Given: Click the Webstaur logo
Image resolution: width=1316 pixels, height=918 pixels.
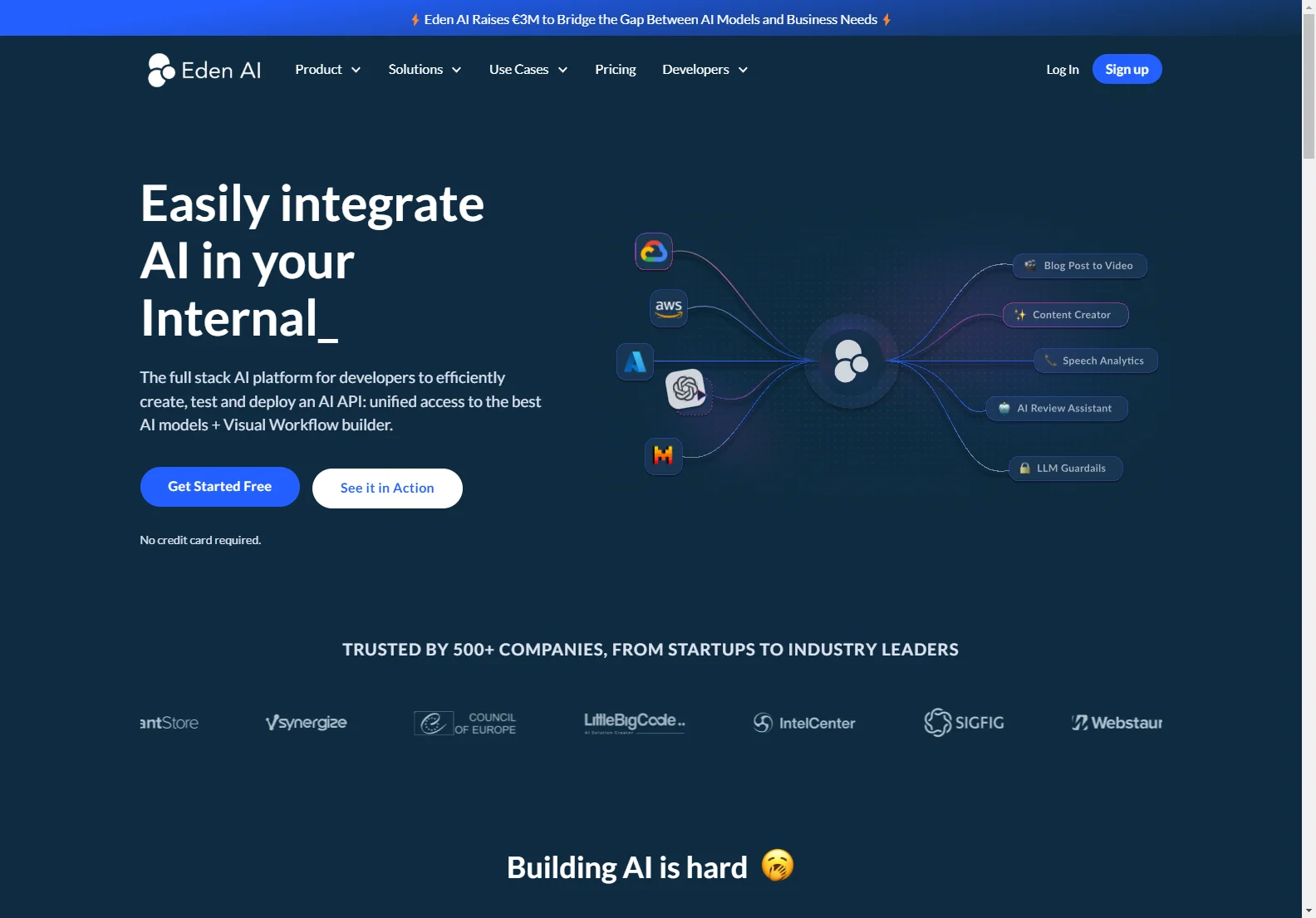Looking at the screenshot, I should [1117, 723].
